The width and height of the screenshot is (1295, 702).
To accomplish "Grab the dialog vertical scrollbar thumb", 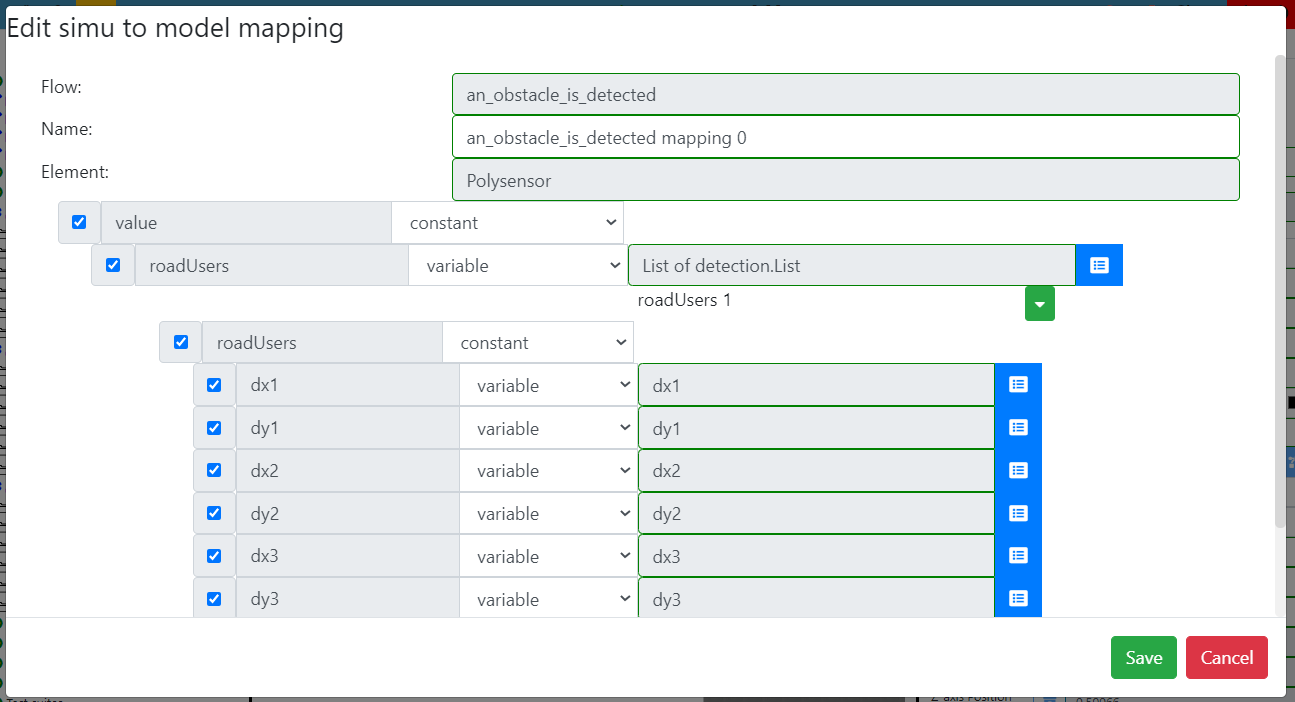I will [1280, 290].
